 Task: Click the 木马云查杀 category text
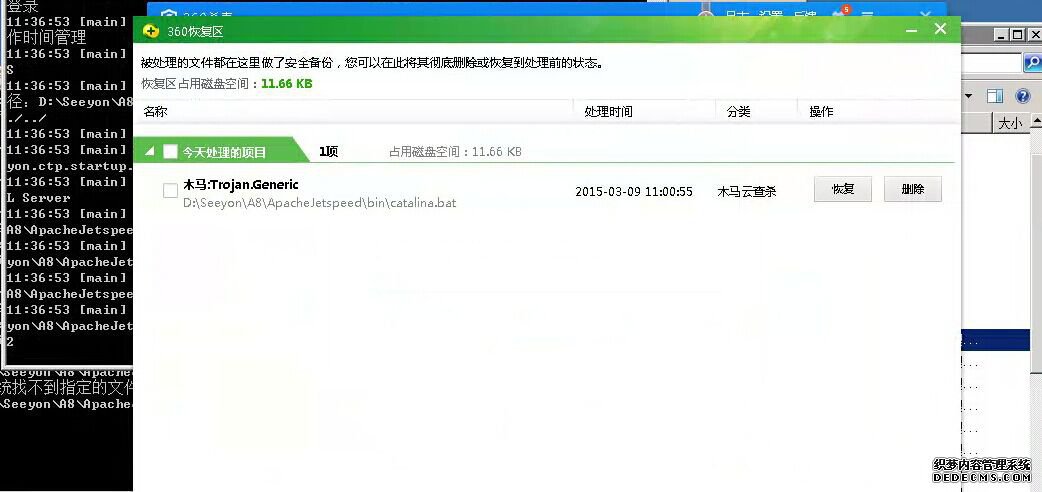click(747, 191)
